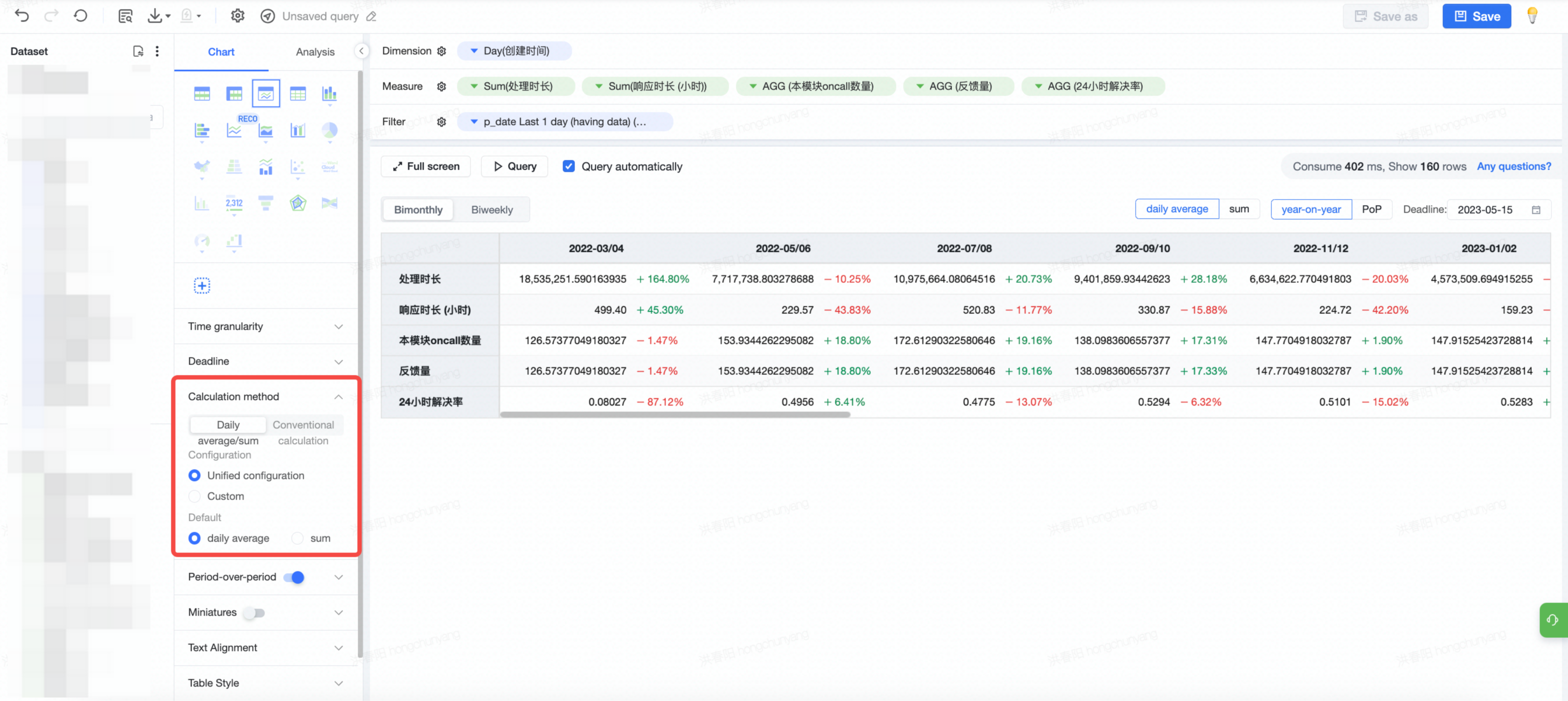Click the download icon

[x=155, y=16]
